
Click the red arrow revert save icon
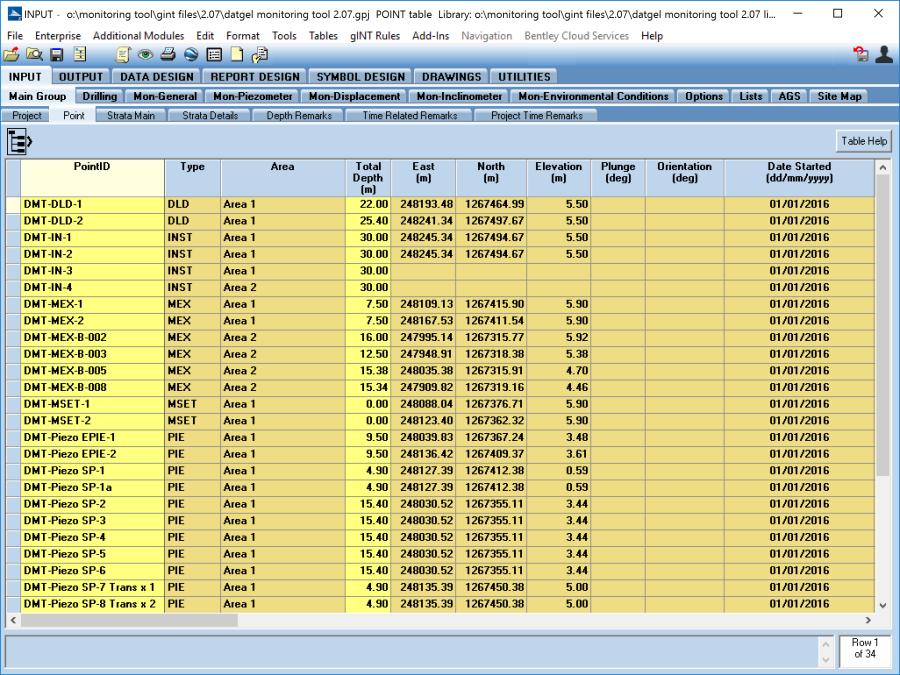tap(860, 55)
